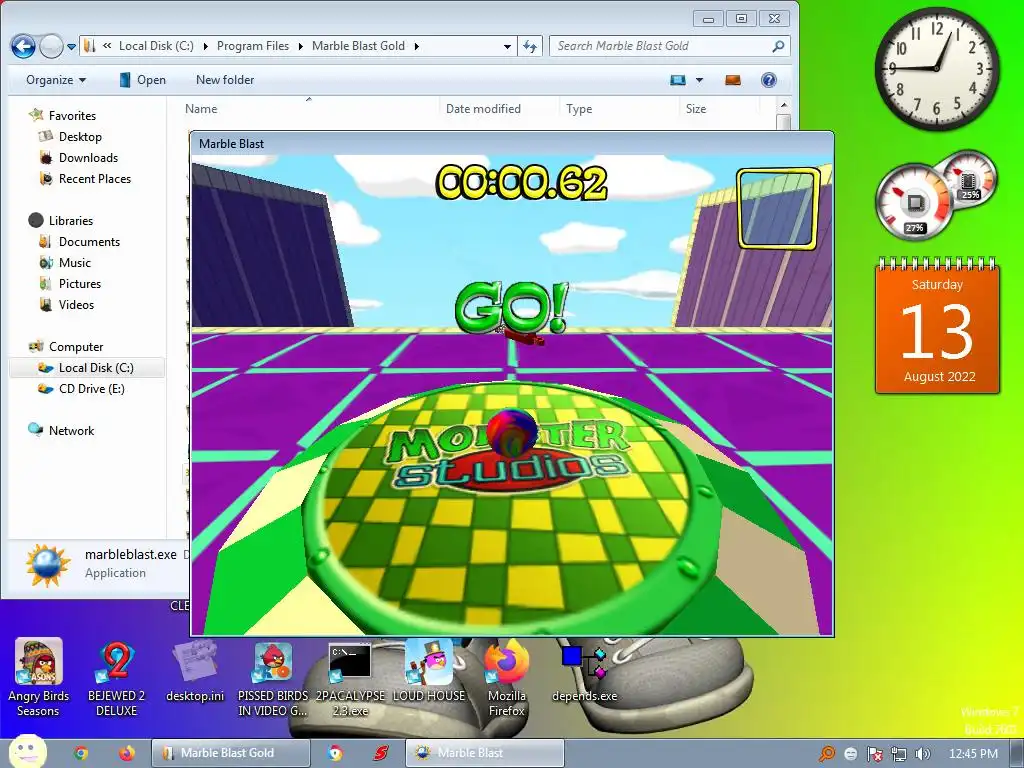Open the Videos library

click(x=67, y=304)
